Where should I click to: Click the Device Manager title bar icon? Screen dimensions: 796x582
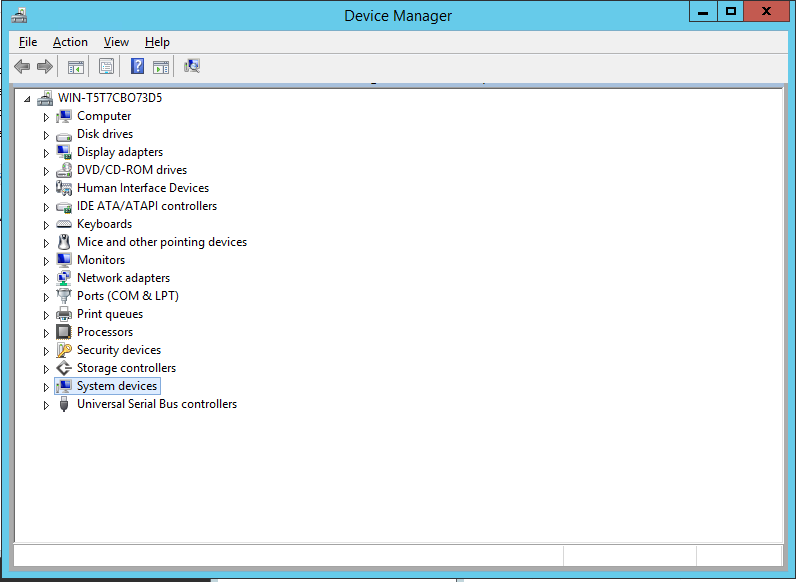tap(19, 15)
